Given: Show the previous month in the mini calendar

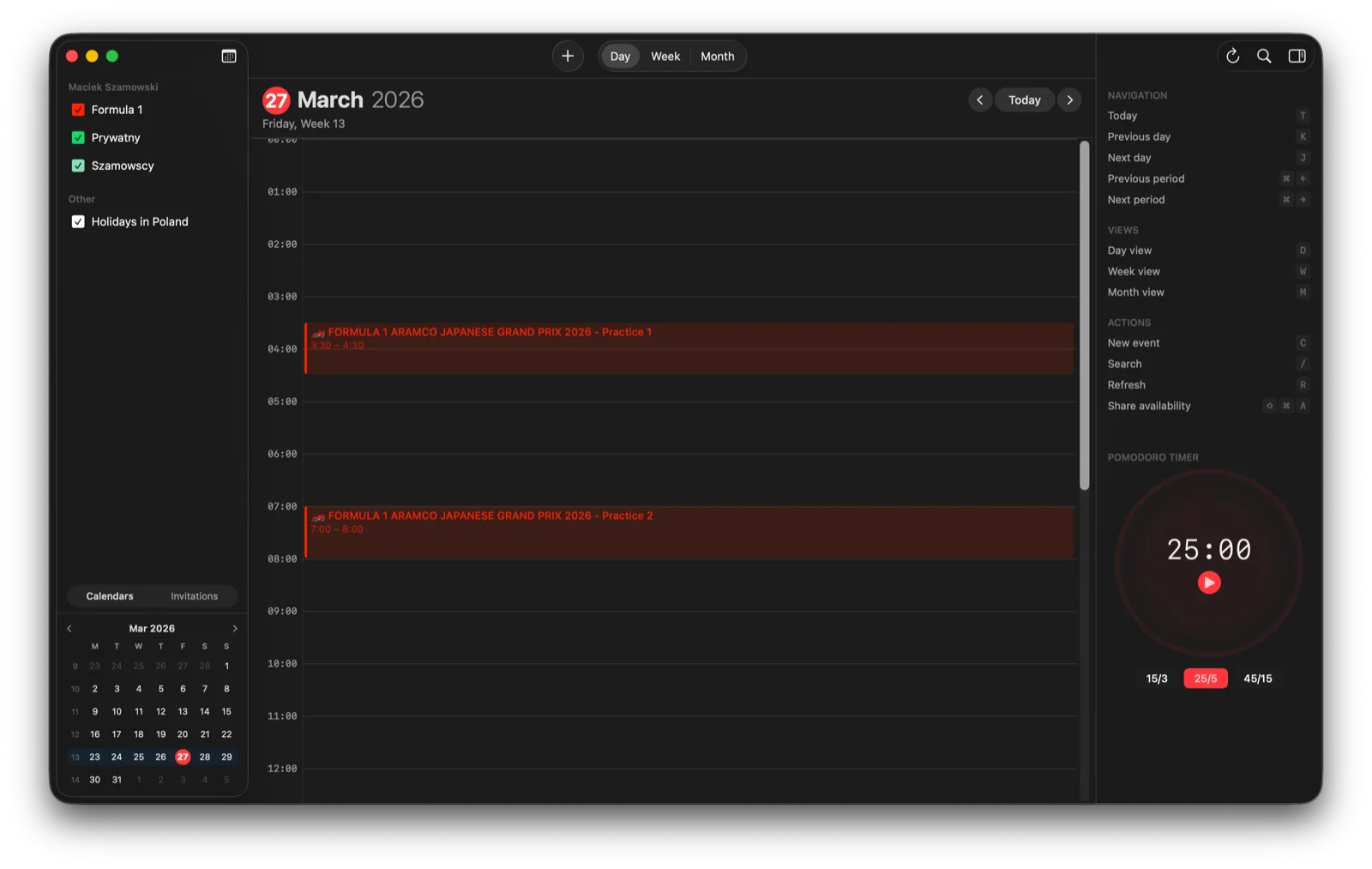Looking at the screenshot, I should [x=69, y=628].
